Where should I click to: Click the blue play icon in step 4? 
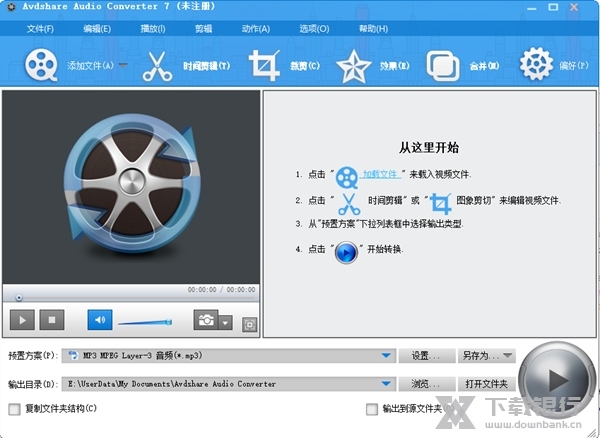[346, 253]
